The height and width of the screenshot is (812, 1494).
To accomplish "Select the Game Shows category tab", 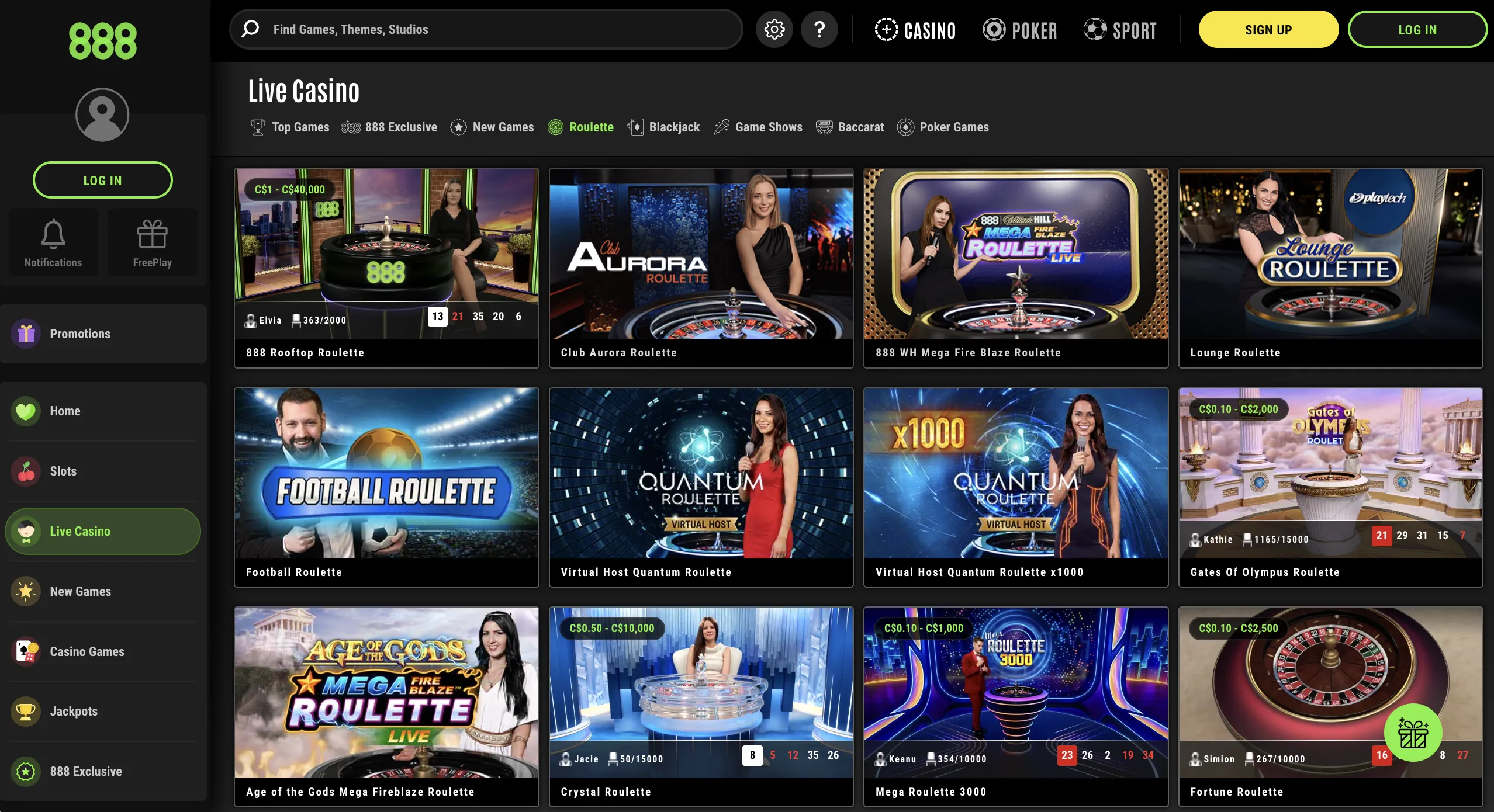I will [x=758, y=127].
